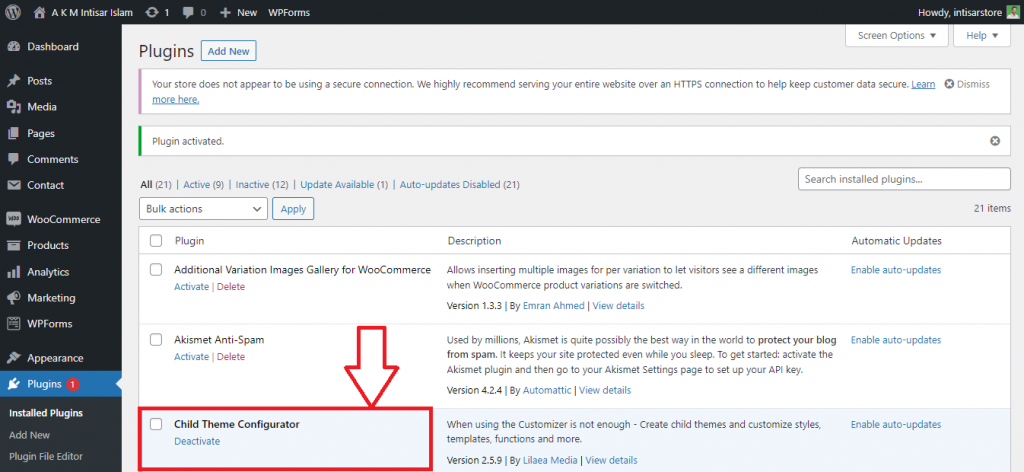This screenshot has height=472, width=1024.
Task: Open the Automattic author link
Action: [547, 390]
